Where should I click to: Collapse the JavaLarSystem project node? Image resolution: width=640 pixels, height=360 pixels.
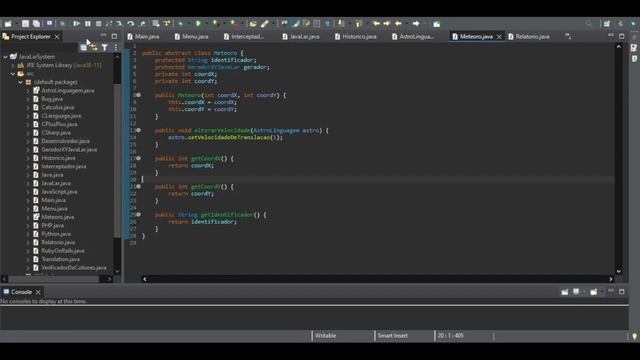pos(5,57)
